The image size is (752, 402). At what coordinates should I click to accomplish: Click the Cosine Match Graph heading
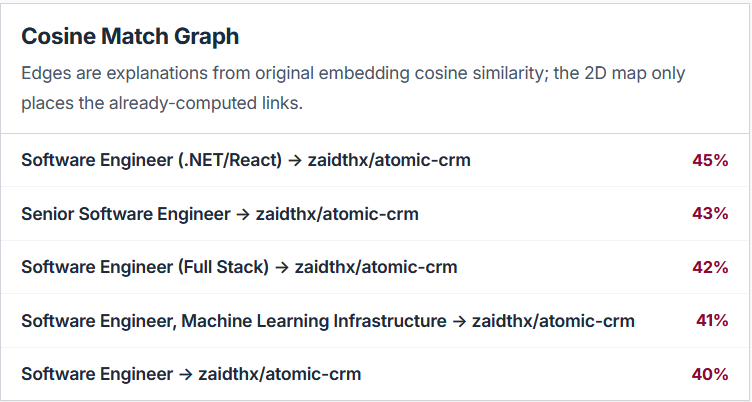tap(130, 36)
